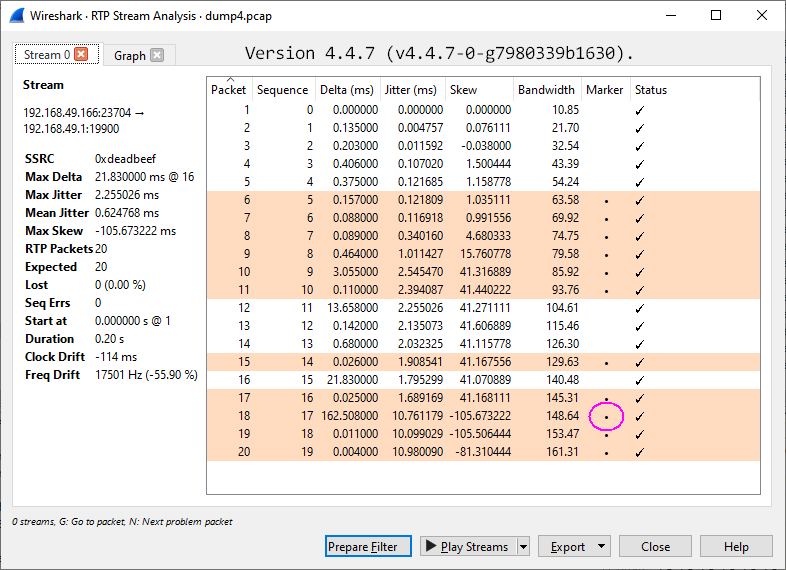This screenshot has width=786, height=570.
Task: Sort by the Packet column header
Action: pyautogui.click(x=230, y=90)
